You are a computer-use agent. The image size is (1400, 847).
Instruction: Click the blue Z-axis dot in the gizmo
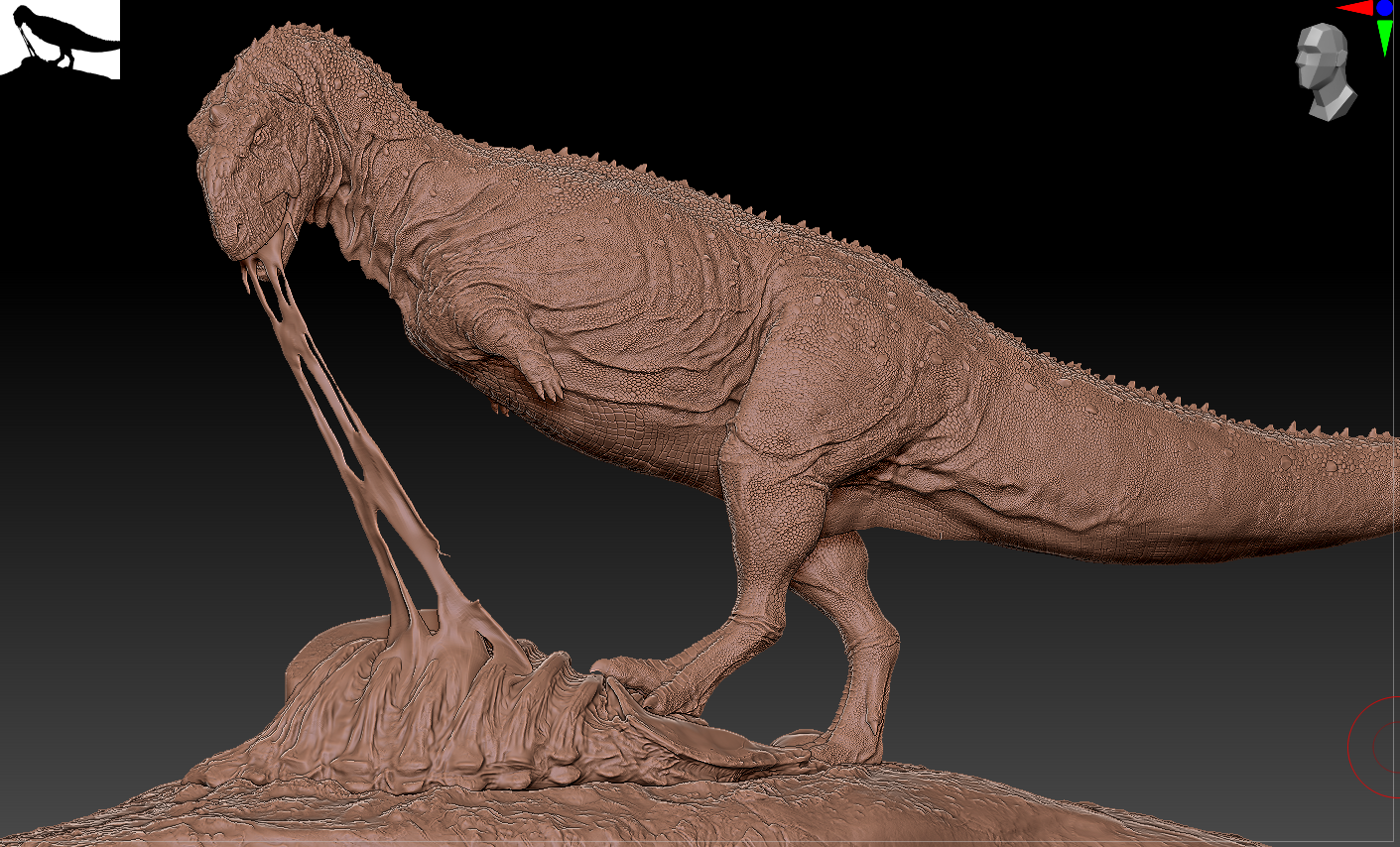pyautogui.click(x=1385, y=7)
